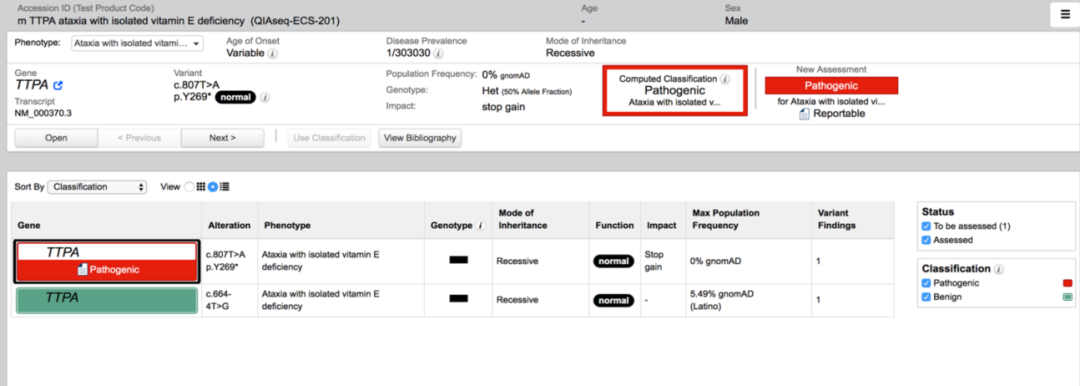Click document icon in Pathogenic TTPA tile
1080x386 pixels.
pyautogui.click(x=82, y=270)
